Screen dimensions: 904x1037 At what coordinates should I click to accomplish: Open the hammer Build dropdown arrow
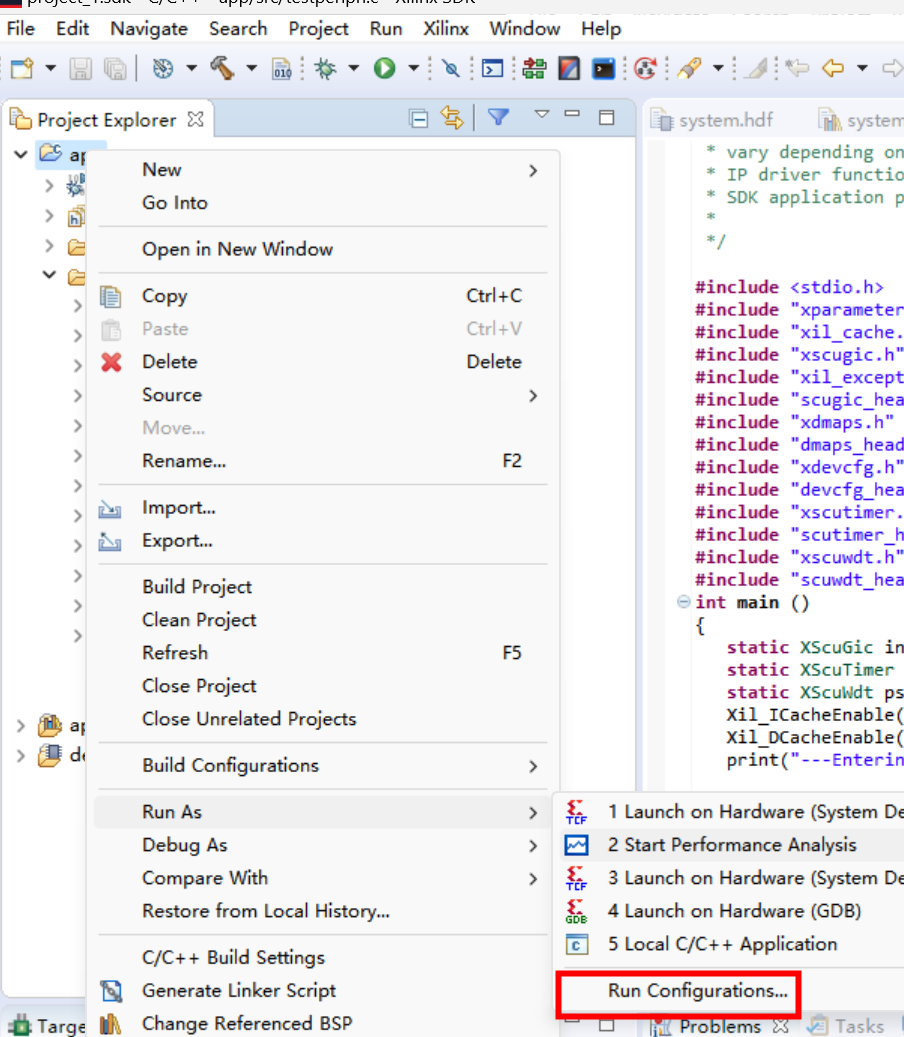[x=252, y=68]
